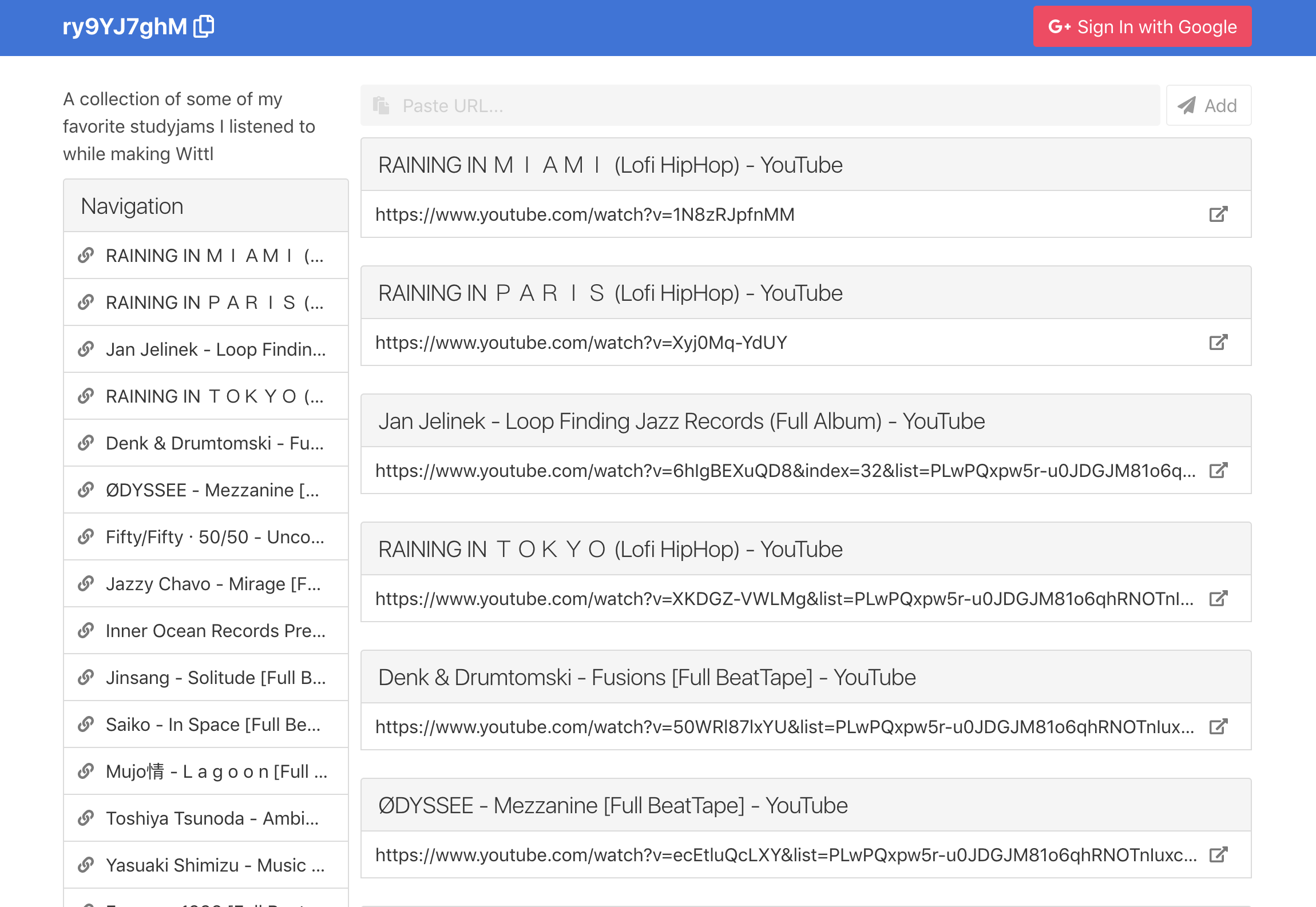Image resolution: width=1316 pixels, height=907 pixels.
Task: Navigate to Yasuaki Shimizu - Music entry
Action: pos(206,865)
